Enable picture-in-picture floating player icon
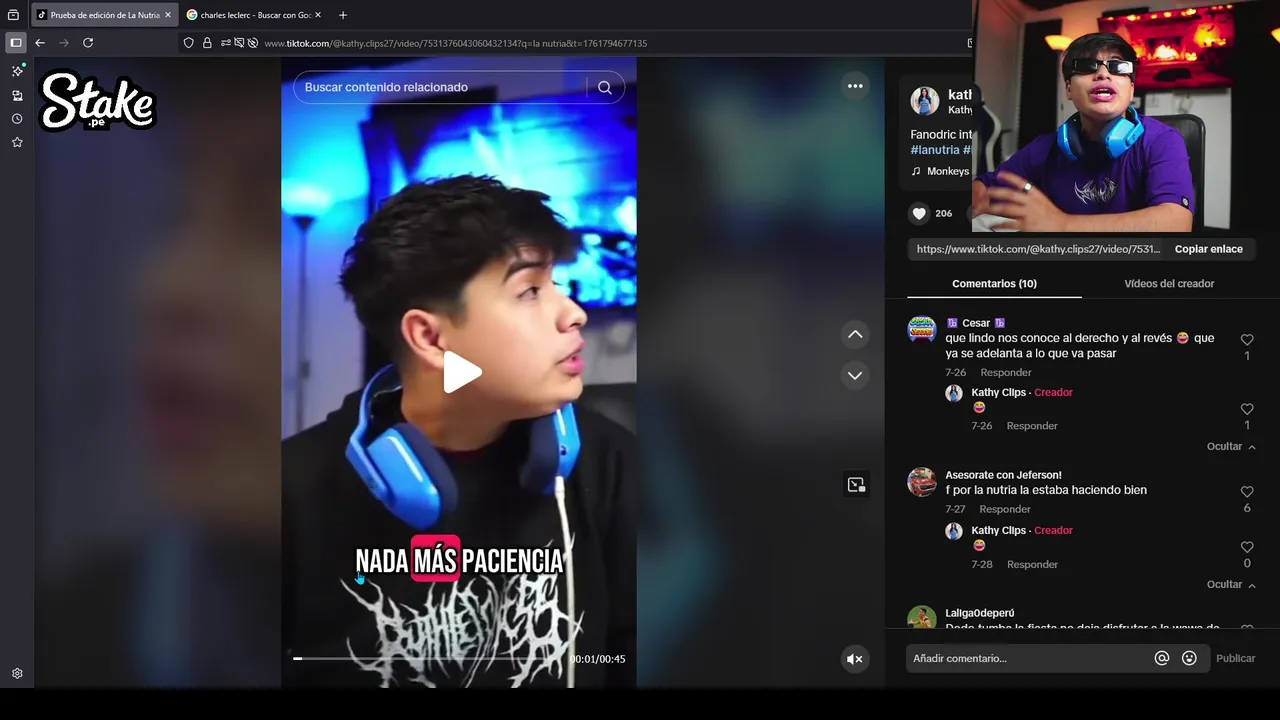Image resolution: width=1280 pixels, height=720 pixels. 856,485
